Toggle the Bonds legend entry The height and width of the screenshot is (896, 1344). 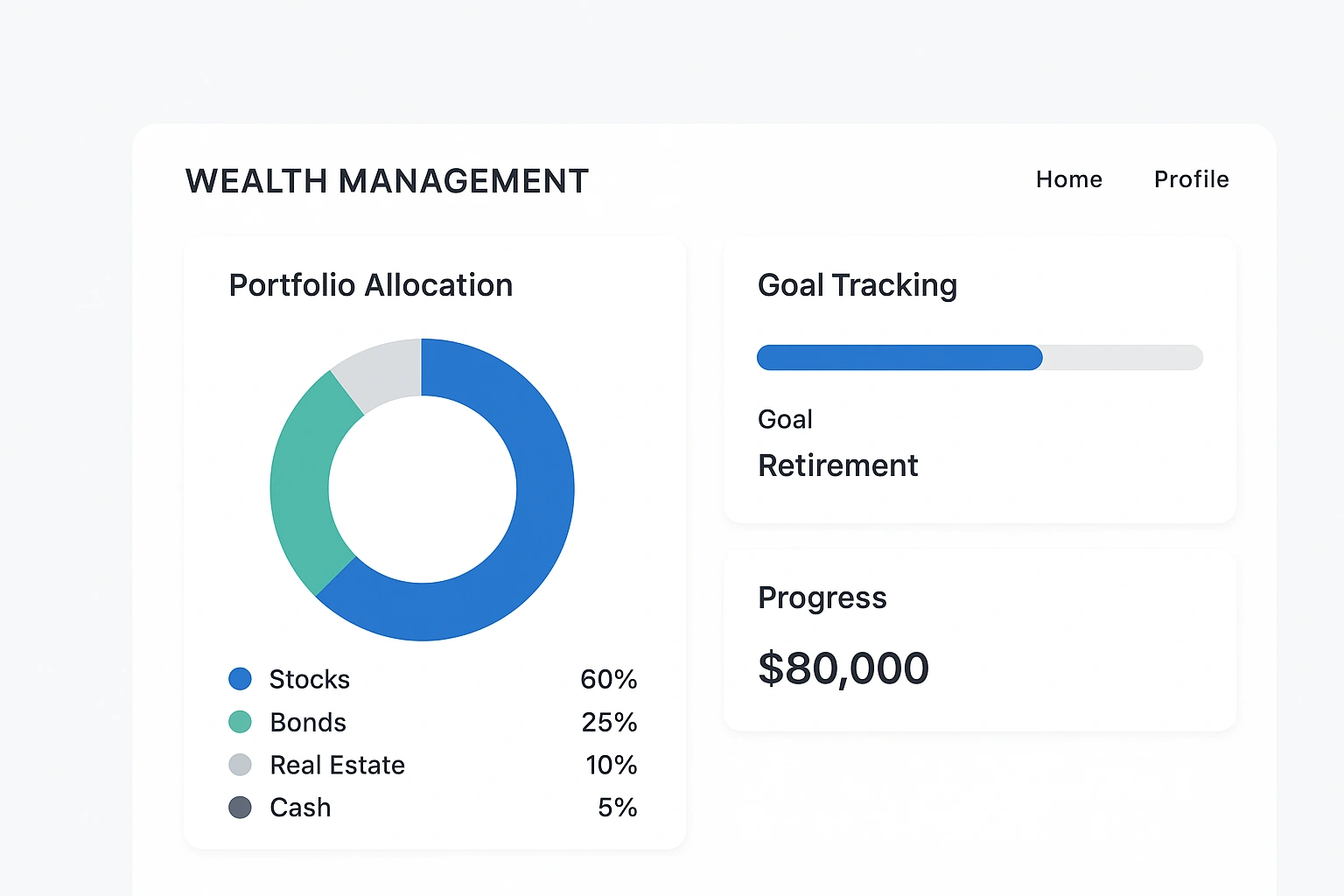(307, 721)
